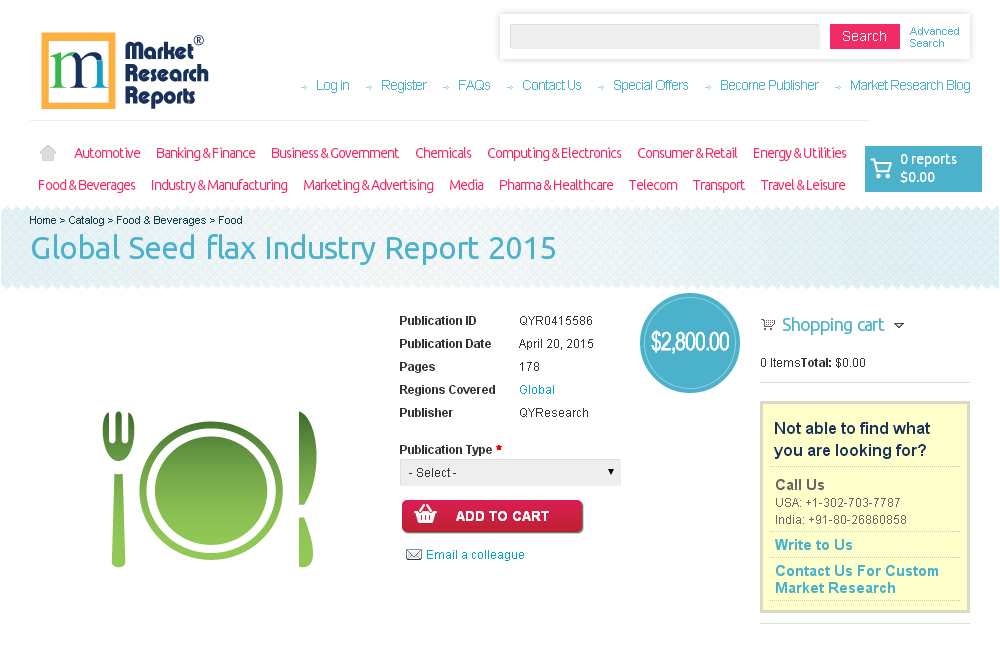Screen dimensions: 1000x656
Task: Open the Special Offers menu item
Action: (x=650, y=85)
